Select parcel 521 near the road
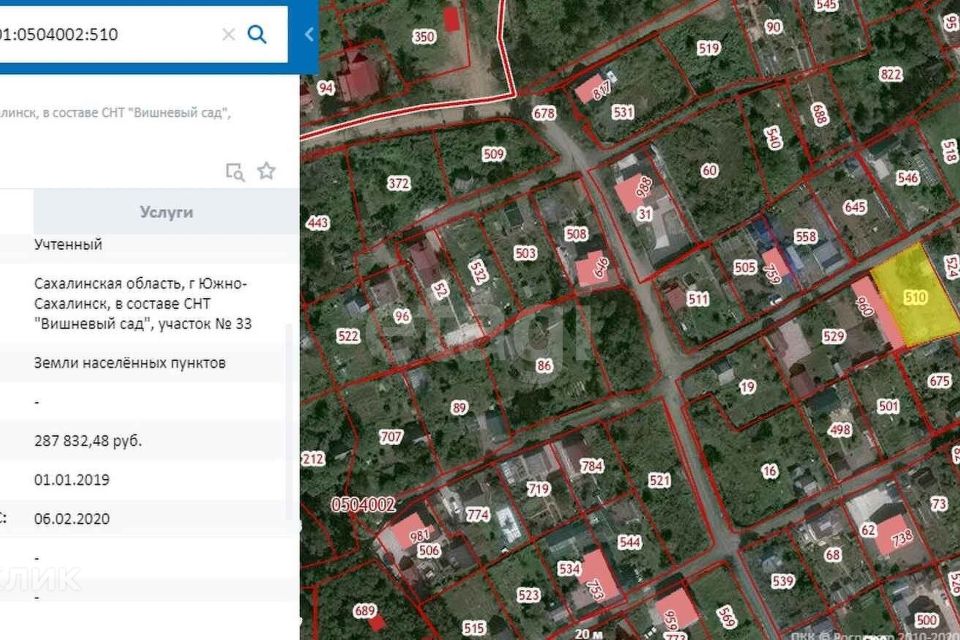This screenshot has height=640, width=960. [658, 481]
